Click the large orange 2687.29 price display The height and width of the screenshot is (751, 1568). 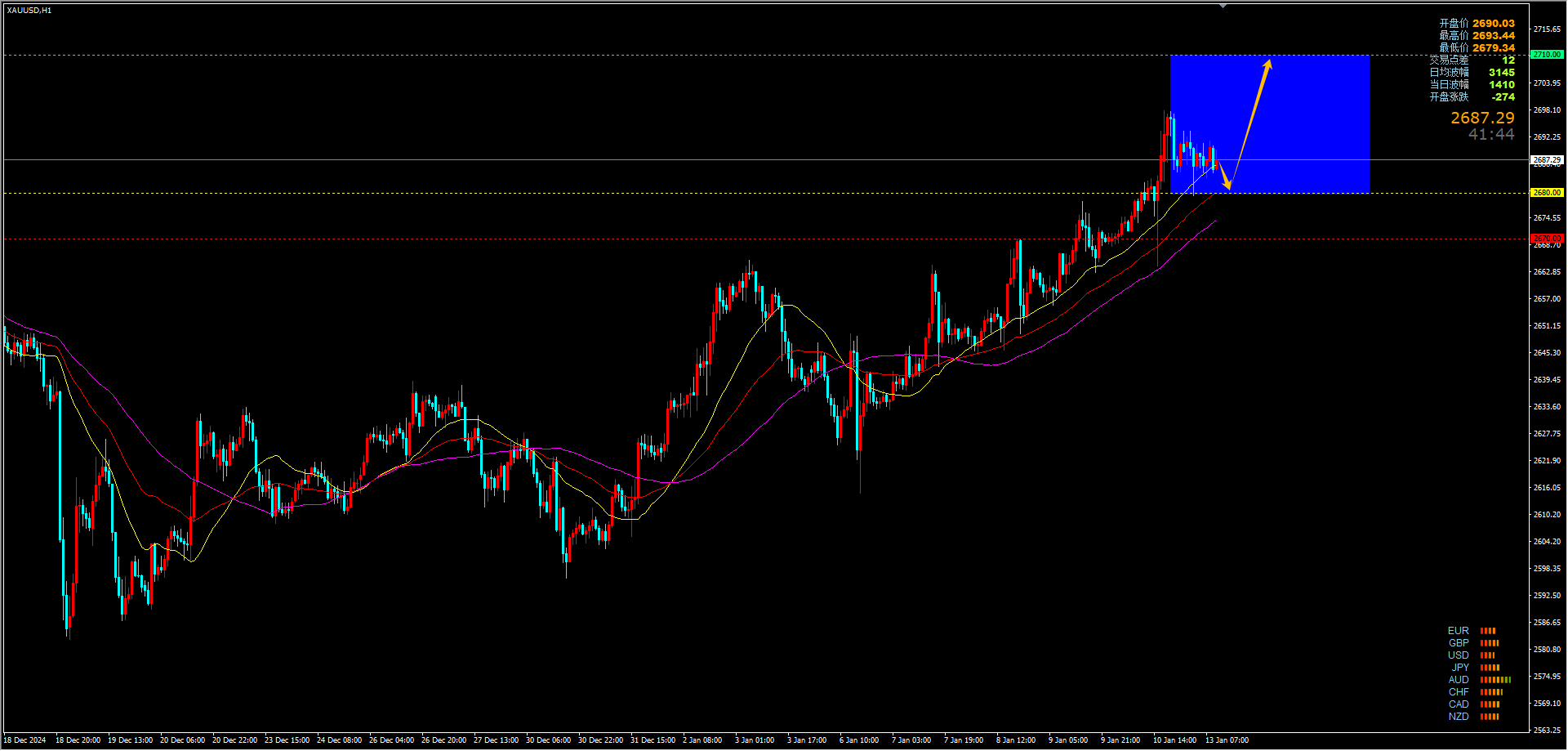click(x=1482, y=118)
